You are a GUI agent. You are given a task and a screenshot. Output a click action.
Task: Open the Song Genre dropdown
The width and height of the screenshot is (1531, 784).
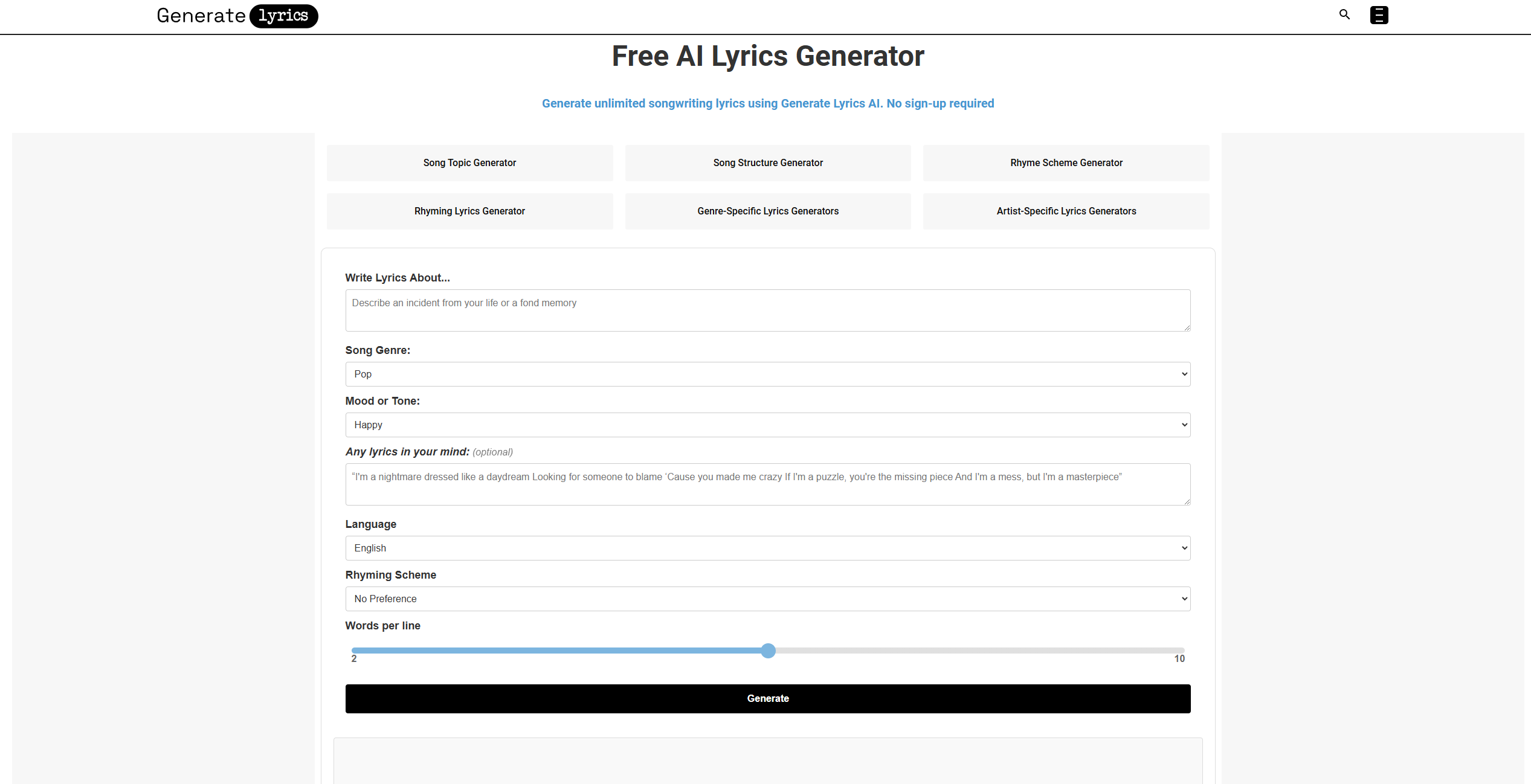[767, 374]
